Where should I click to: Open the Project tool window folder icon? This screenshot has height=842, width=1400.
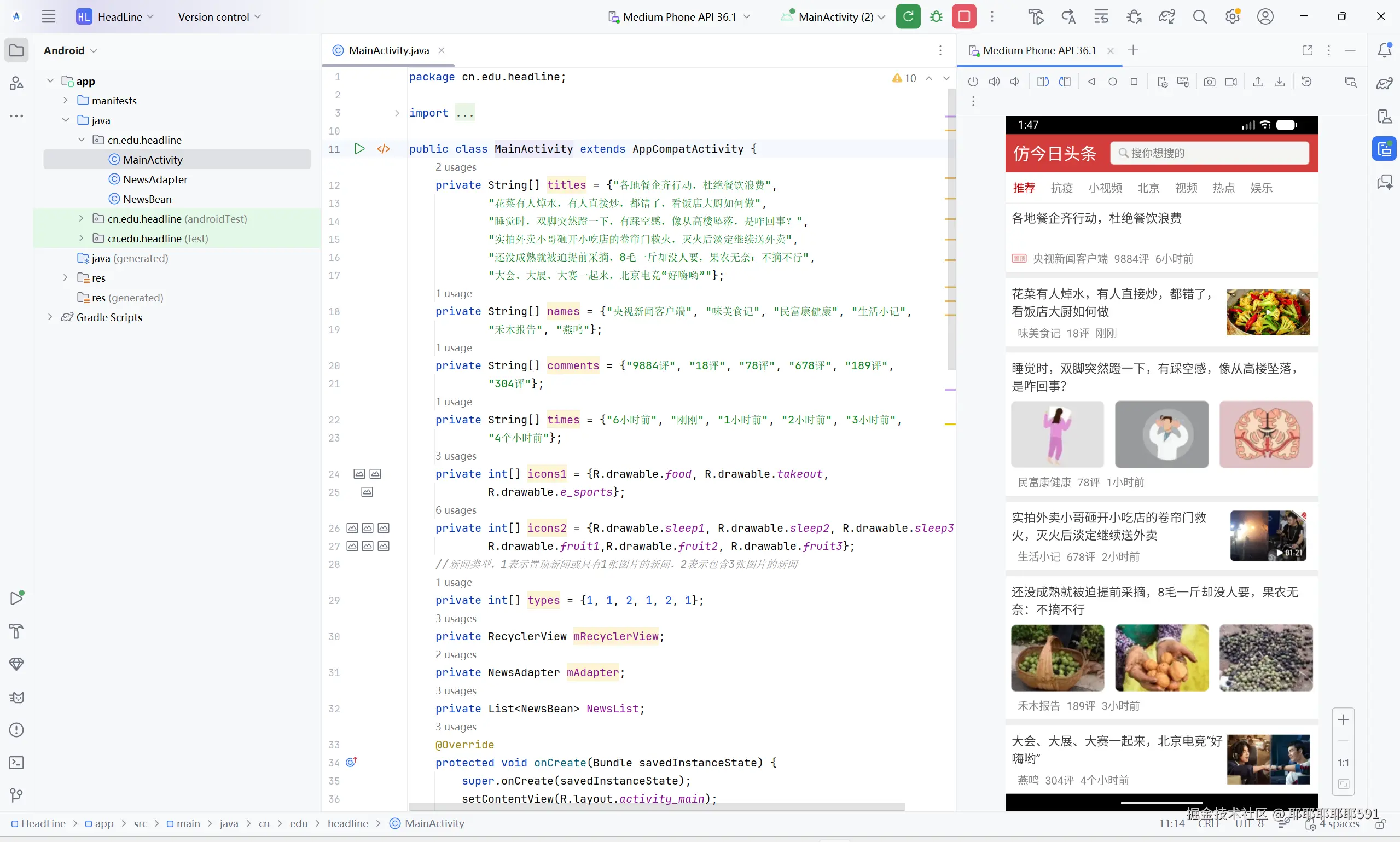pyautogui.click(x=16, y=50)
